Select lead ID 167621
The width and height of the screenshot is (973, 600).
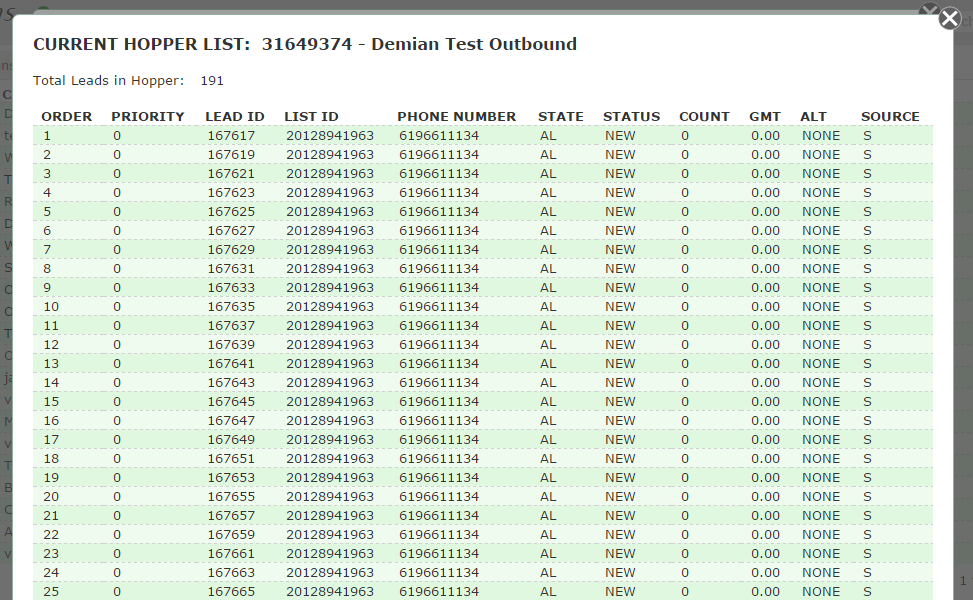[x=231, y=174]
